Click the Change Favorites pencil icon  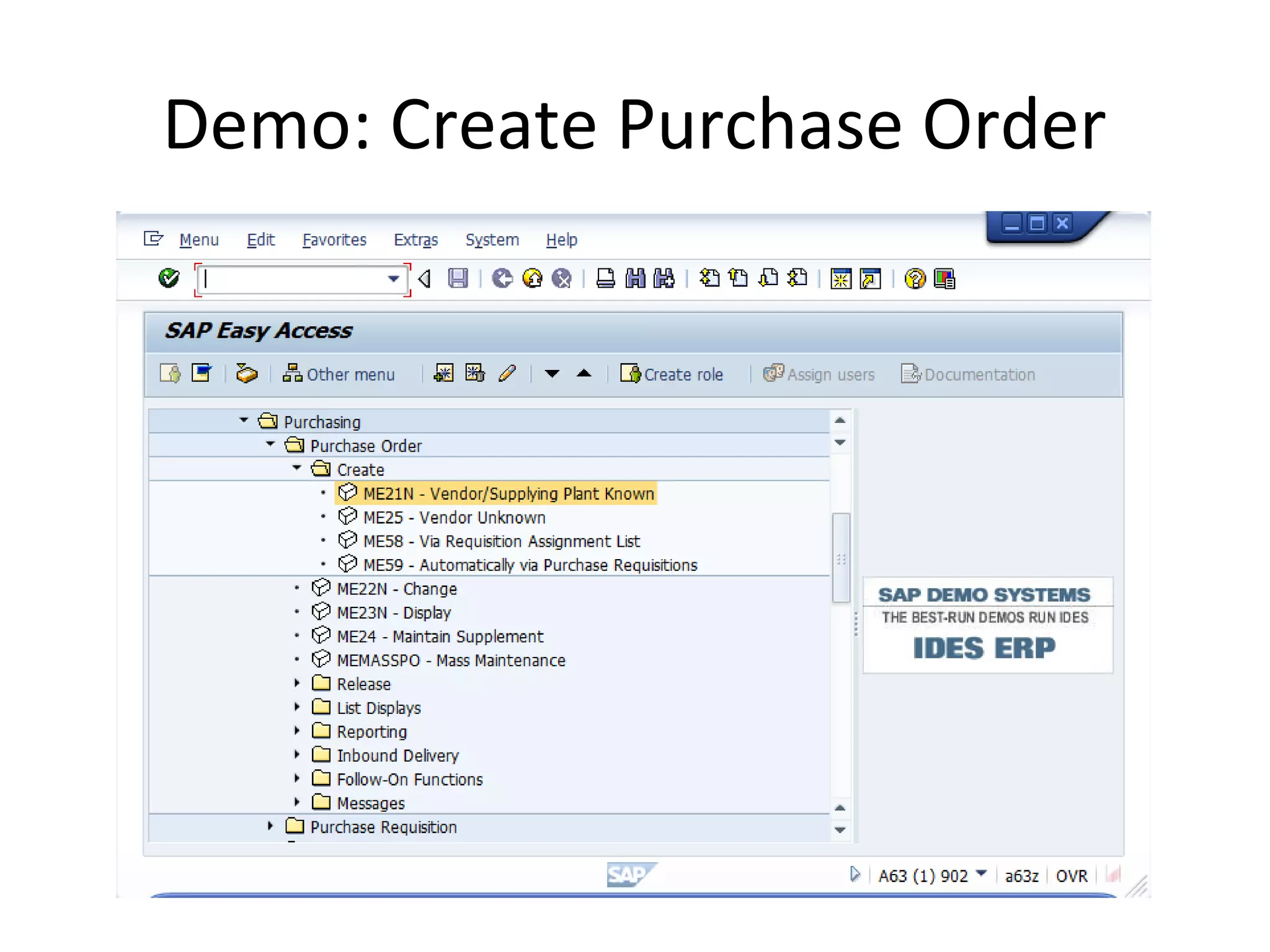pyautogui.click(x=507, y=373)
